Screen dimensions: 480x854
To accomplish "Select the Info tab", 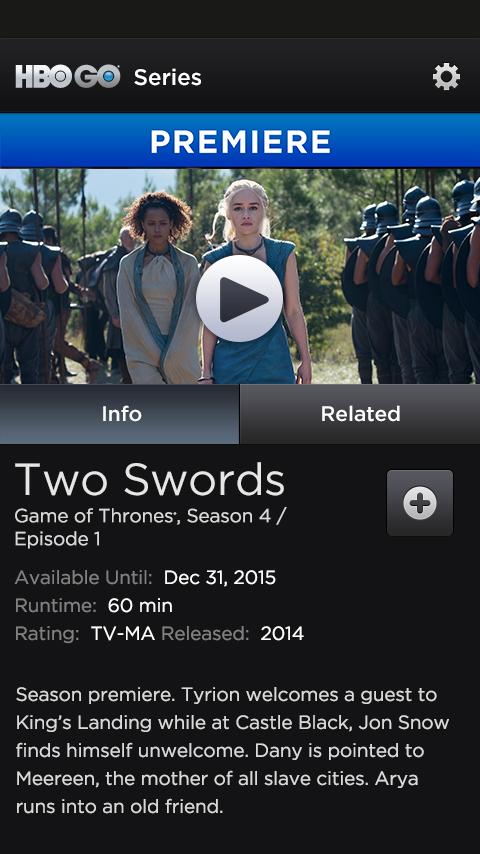I will (x=119, y=414).
